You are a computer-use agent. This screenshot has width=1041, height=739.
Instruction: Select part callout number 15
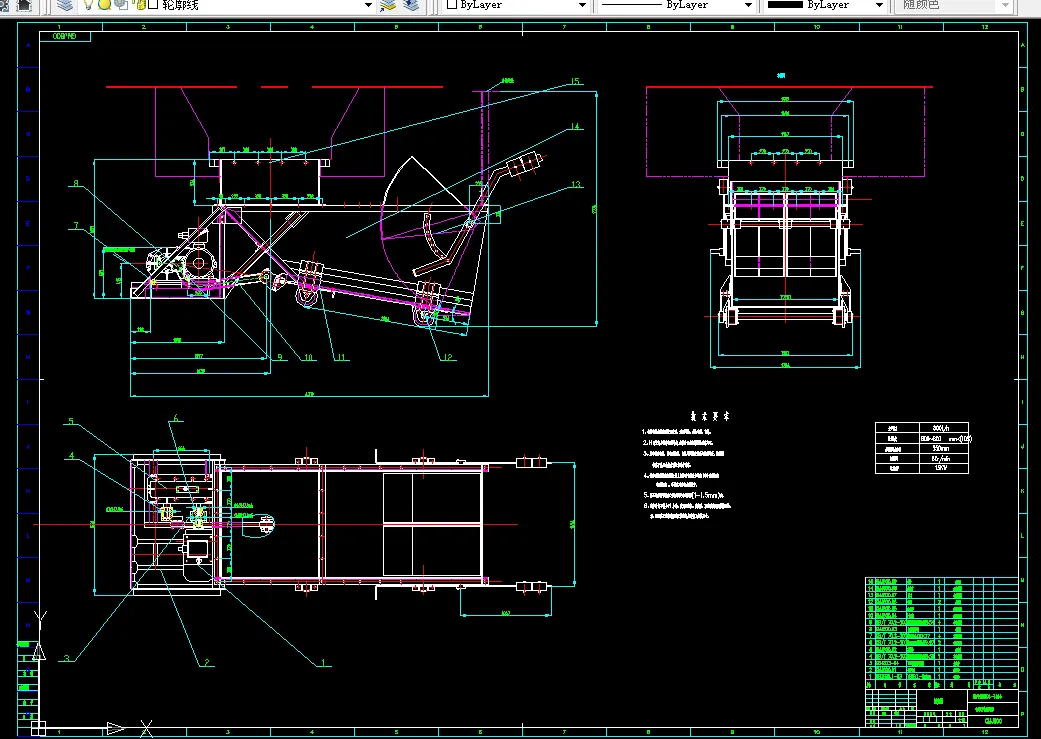pos(575,82)
